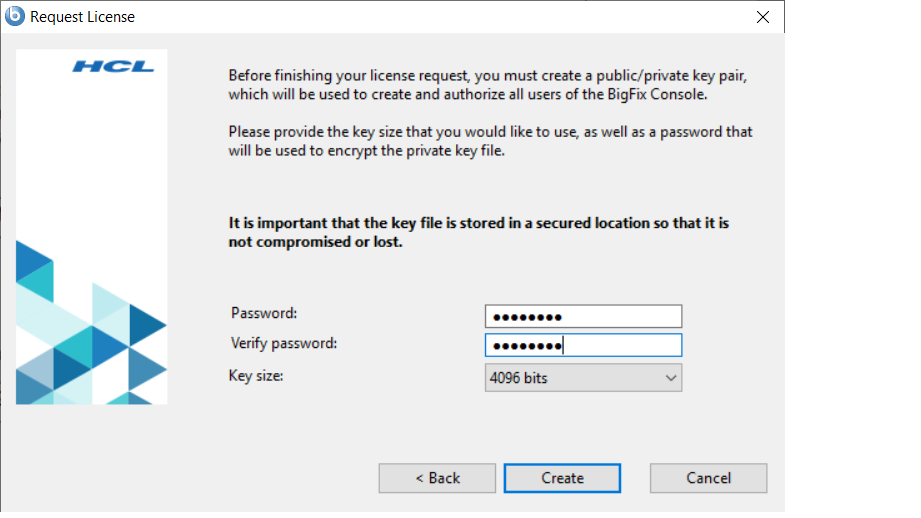Click the Key size dropdown arrow
Viewport: 921px width, 518px height.
671,378
